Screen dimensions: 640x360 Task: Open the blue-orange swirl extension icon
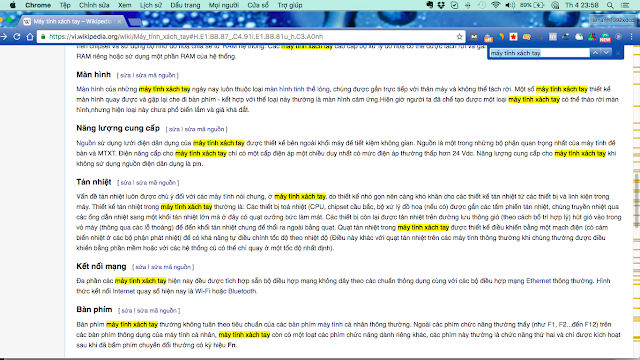coord(501,37)
